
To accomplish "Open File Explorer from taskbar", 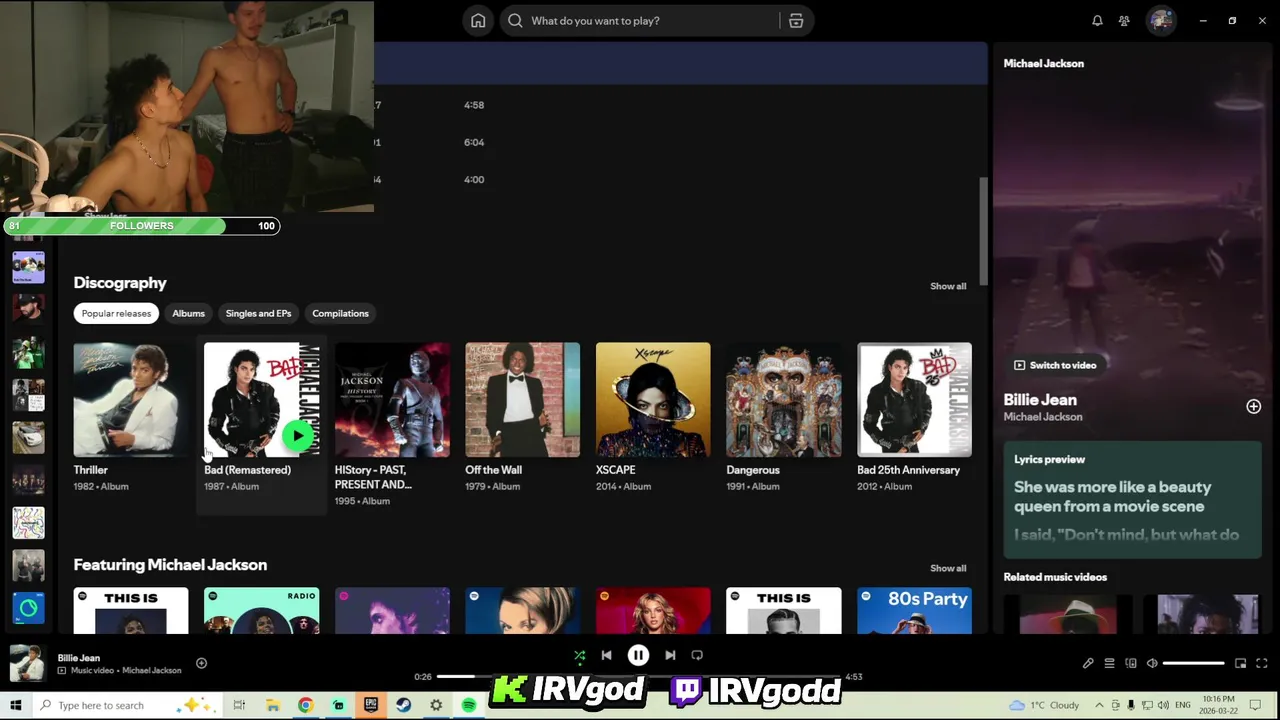I will click(x=272, y=705).
